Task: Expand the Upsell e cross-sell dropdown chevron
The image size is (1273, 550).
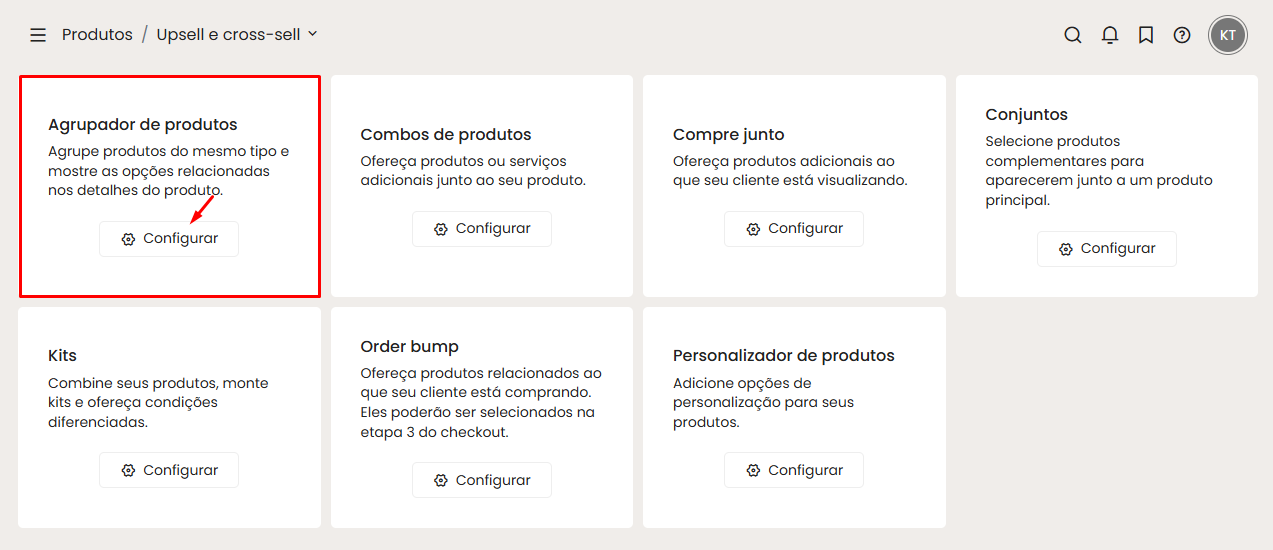Action: 313,34
